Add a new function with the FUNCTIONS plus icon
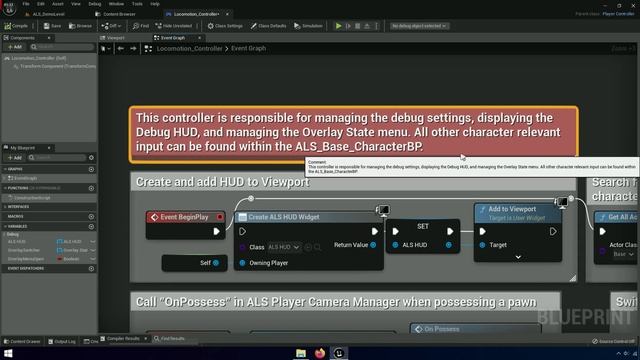Image resolution: width=640 pixels, height=360 pixels. pyautogui.click(x=91, y=188)
